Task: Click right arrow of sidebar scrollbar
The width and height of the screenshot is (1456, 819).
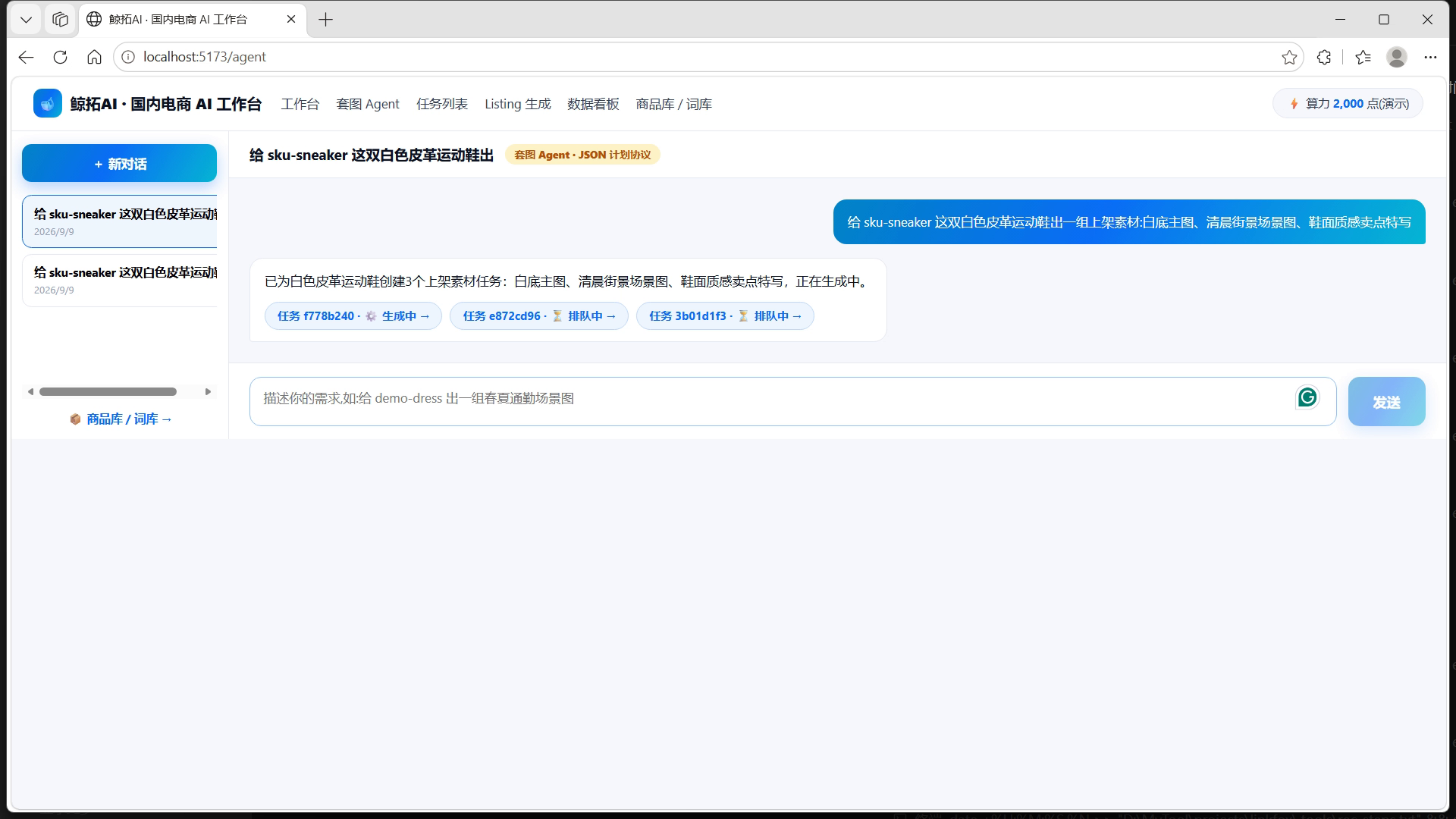Action: [x=208, y=392]
